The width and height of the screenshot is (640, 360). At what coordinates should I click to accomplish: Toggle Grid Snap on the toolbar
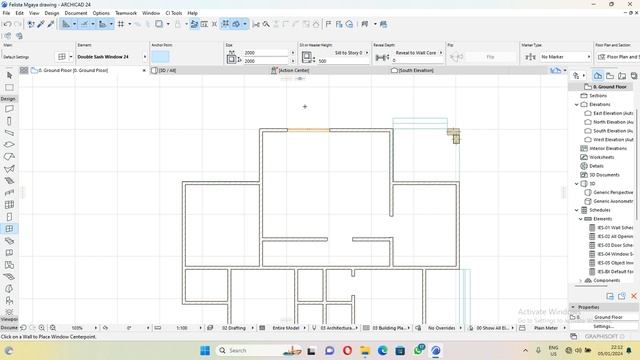pos(121,24)
